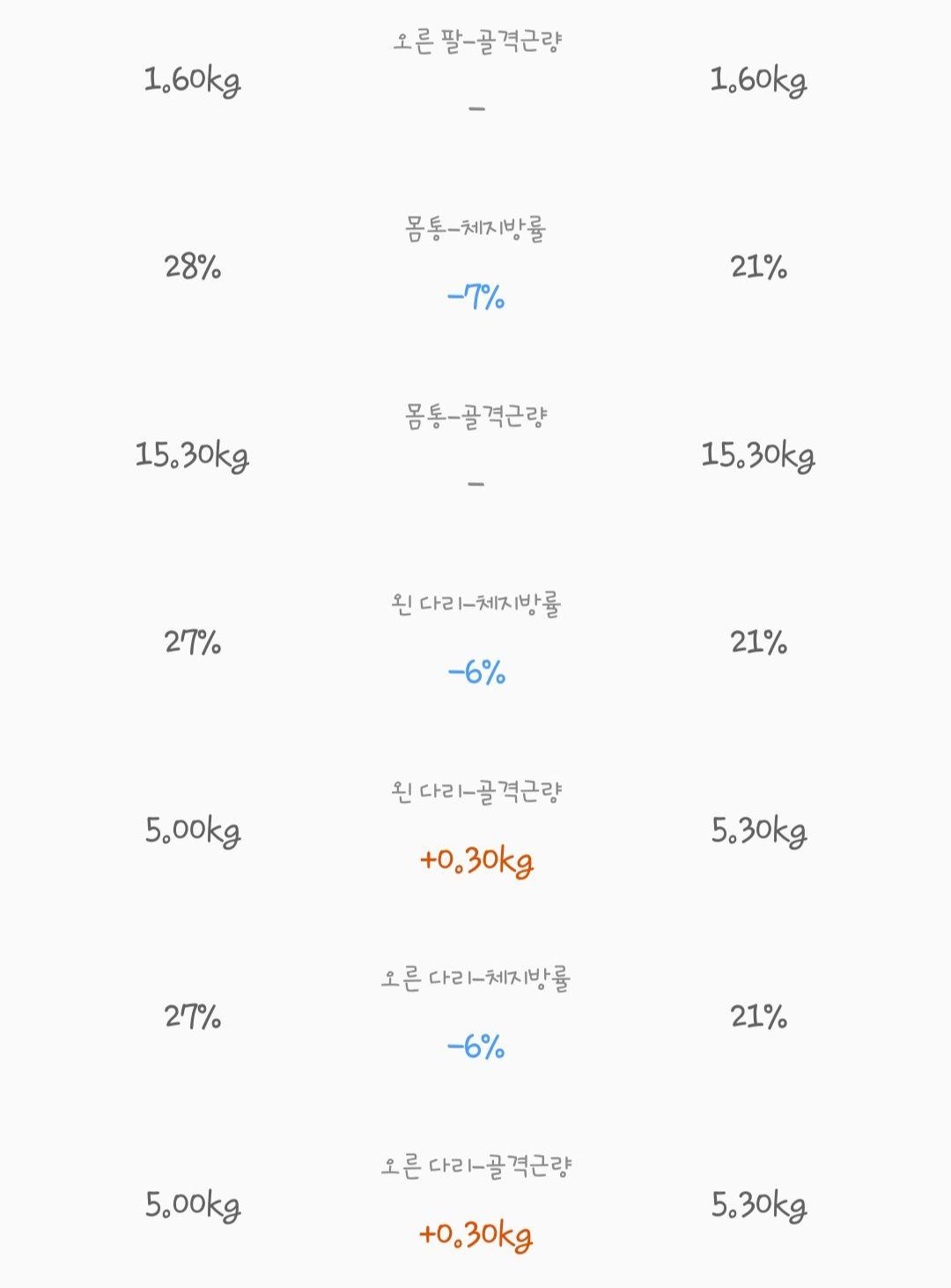The height and width of the screenshot is (1288, 951).
Task: Select left 5.00kg value for 왼 다리
Action: pyautogui.click(x=193, y=831)
